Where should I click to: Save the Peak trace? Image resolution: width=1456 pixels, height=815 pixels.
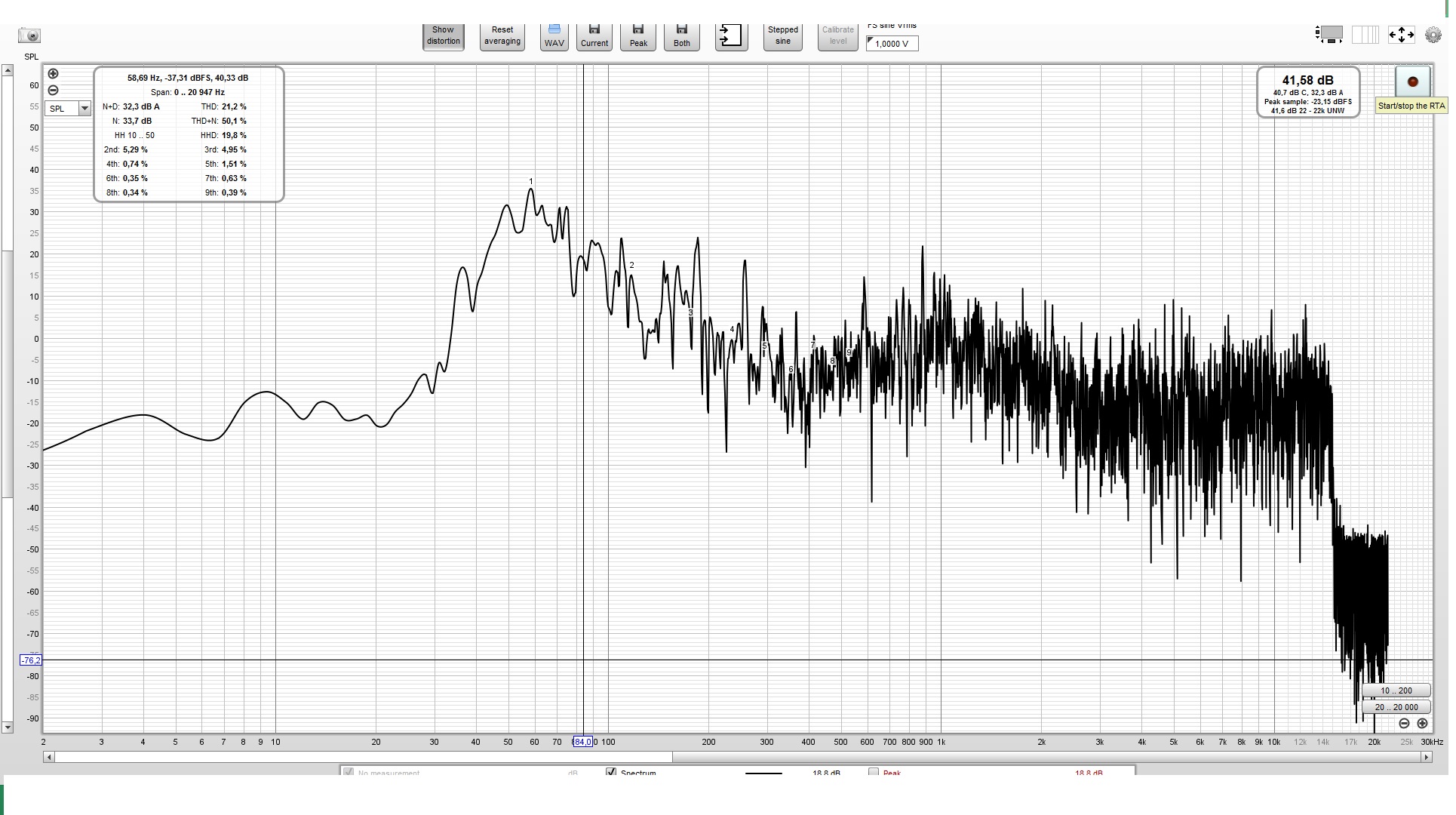click(638, 36)
